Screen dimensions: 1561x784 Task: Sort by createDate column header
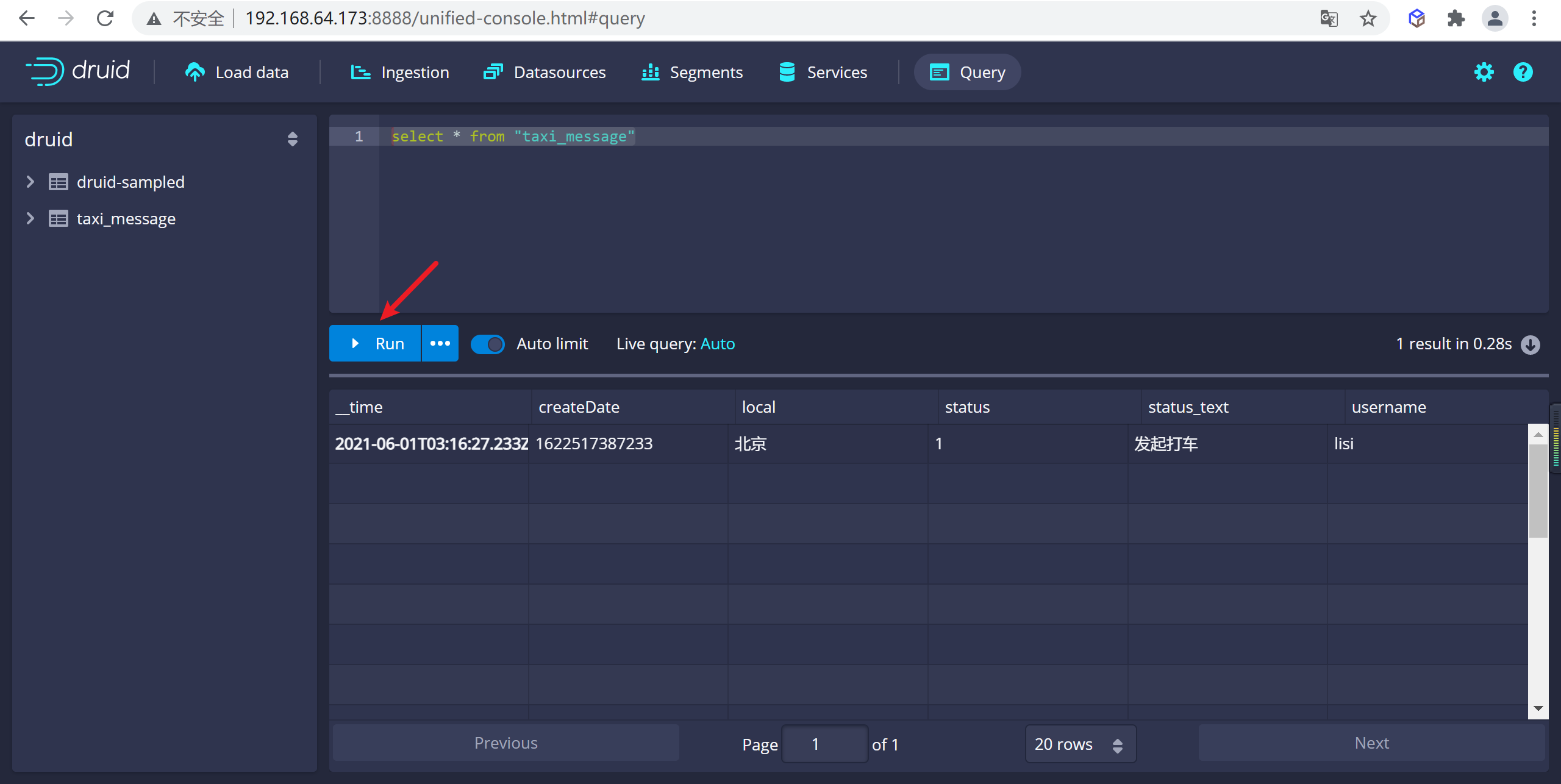coord(634,407)
